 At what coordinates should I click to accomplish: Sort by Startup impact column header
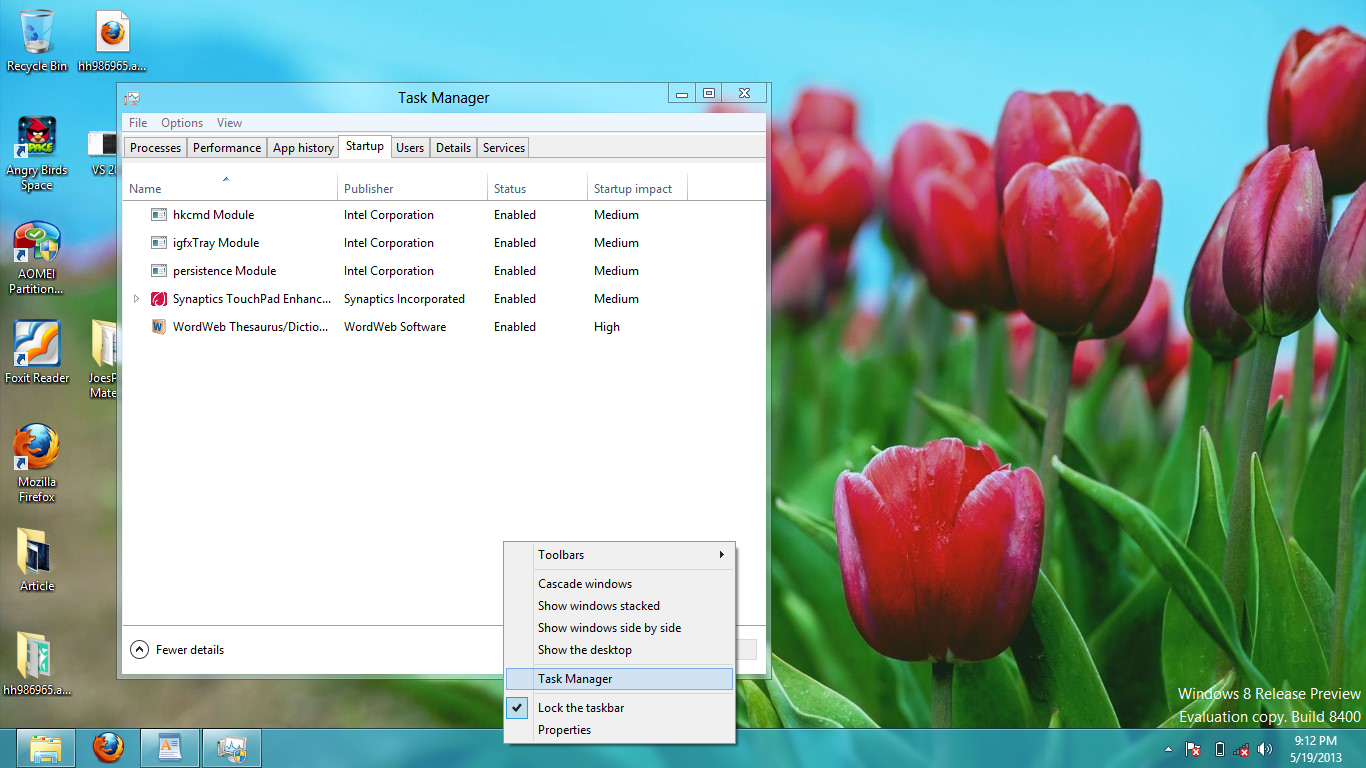[637, 187]
